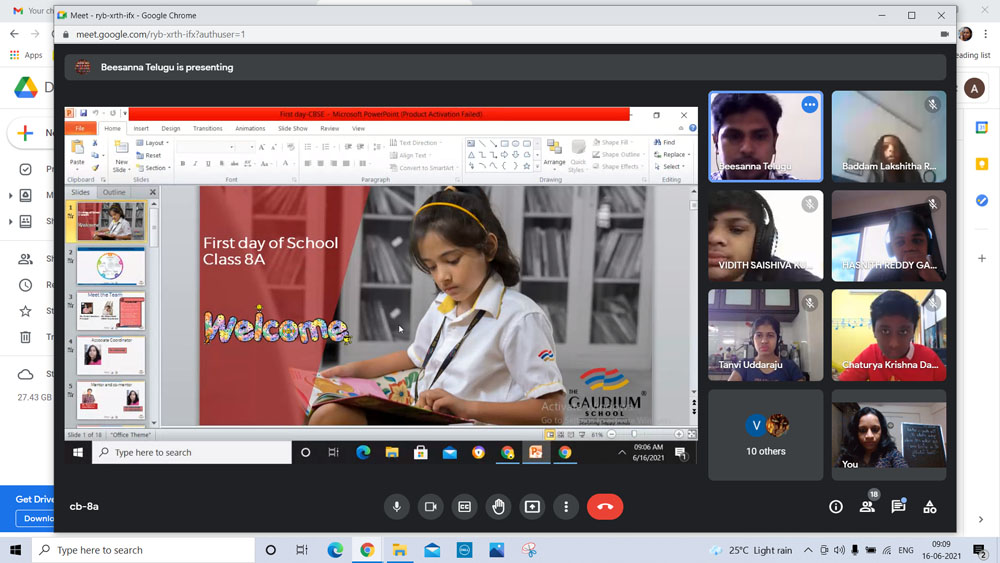Click Arrange button in Drawing group
Screen dimensions: 1000x563
(554, 155)
